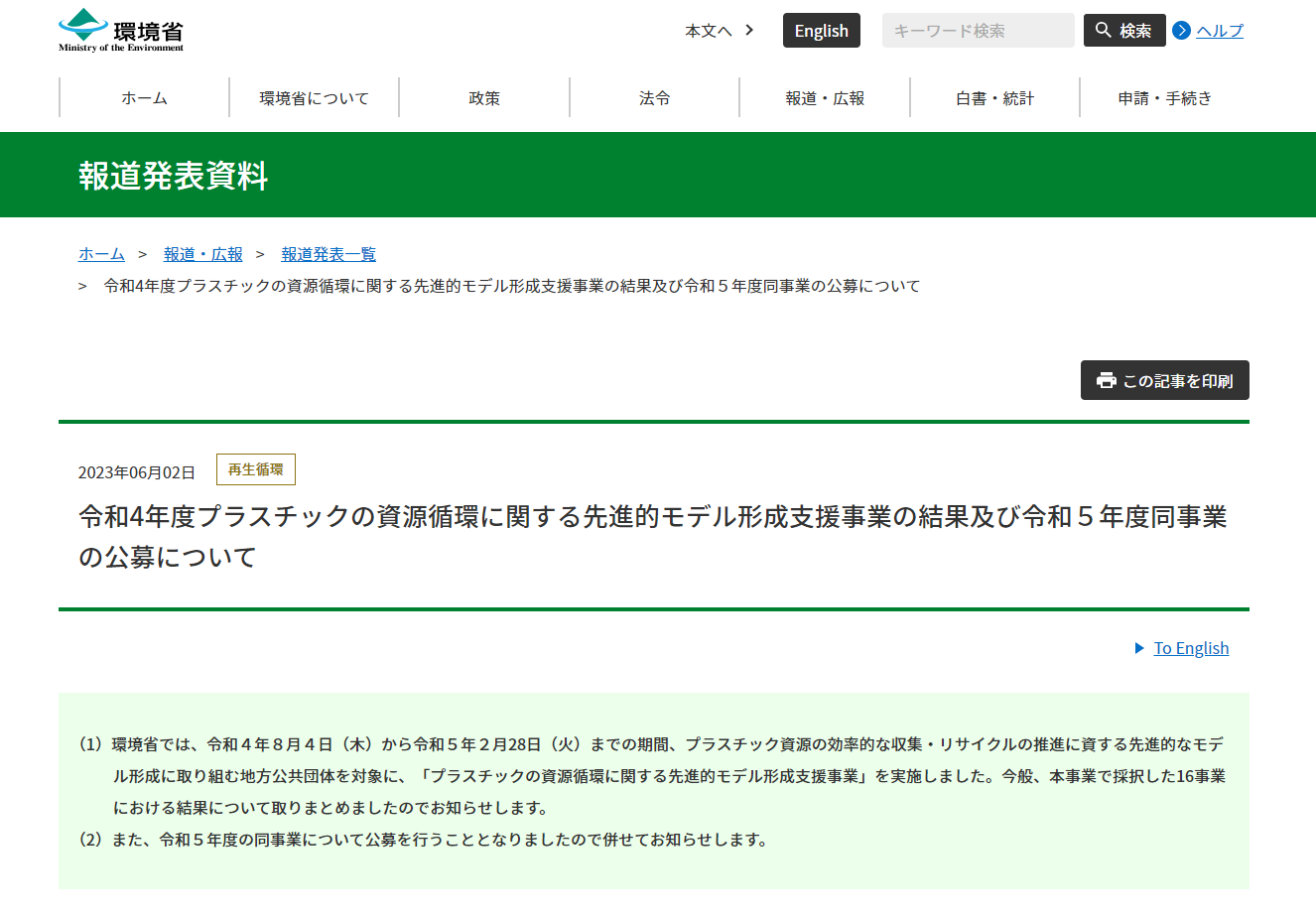Jump to main text via 本文へ chevron
The width and height of the screenshot is (1316, 921).
749,31
